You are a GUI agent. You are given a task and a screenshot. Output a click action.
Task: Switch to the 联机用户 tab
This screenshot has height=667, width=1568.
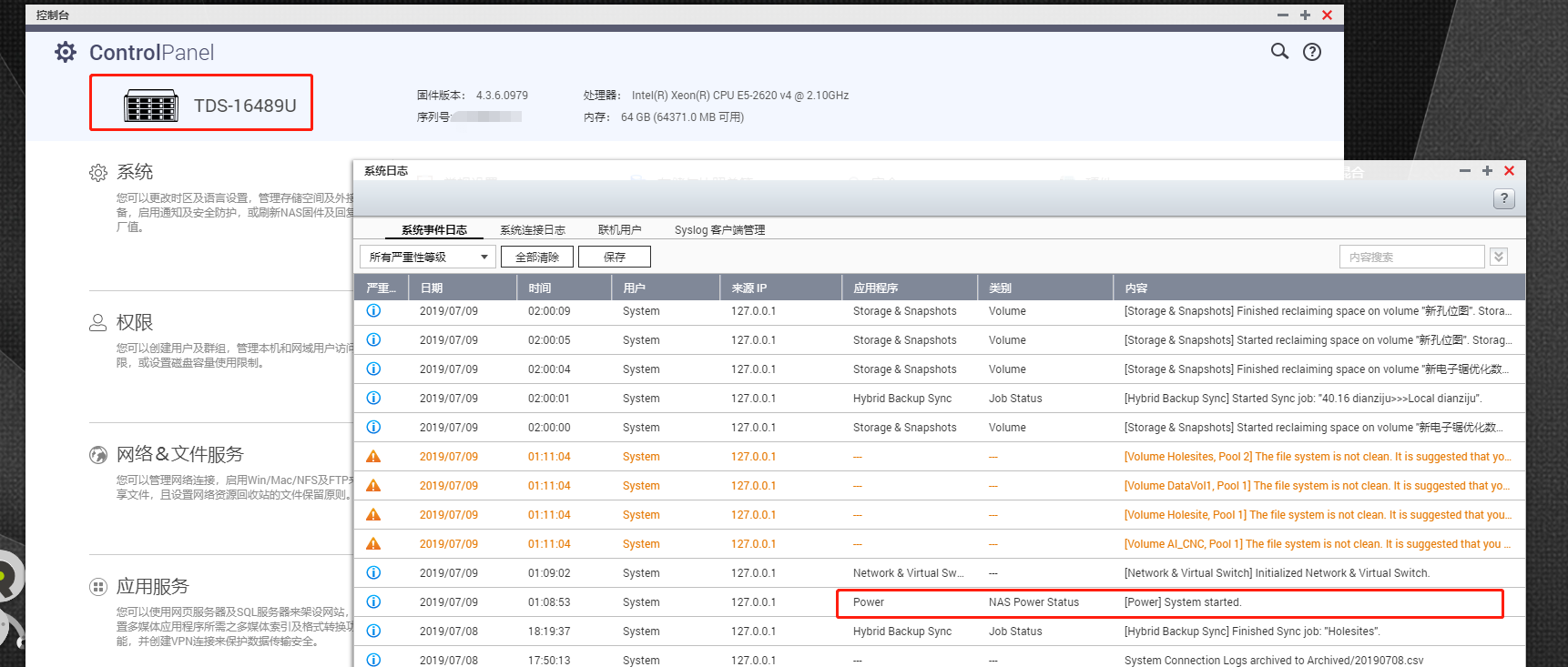(619, 230)
